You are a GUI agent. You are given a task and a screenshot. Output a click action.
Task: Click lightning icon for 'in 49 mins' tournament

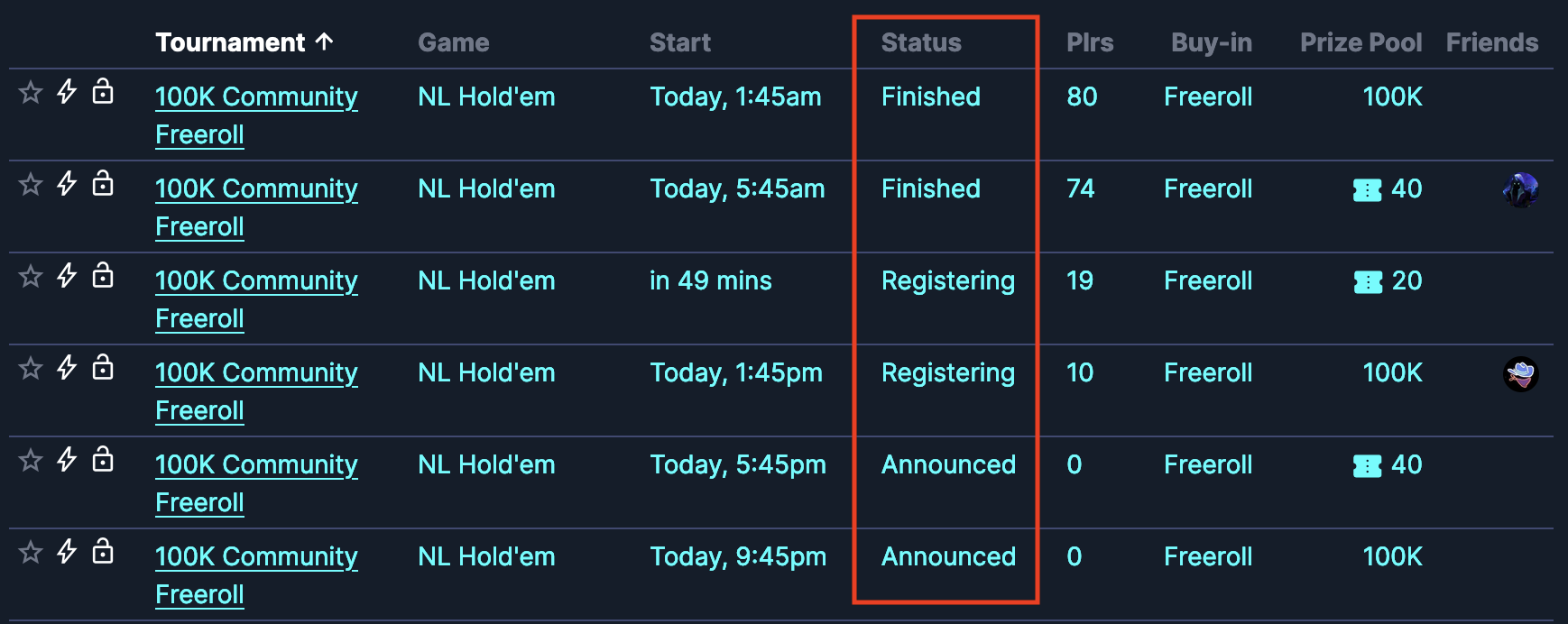[67, 275]
